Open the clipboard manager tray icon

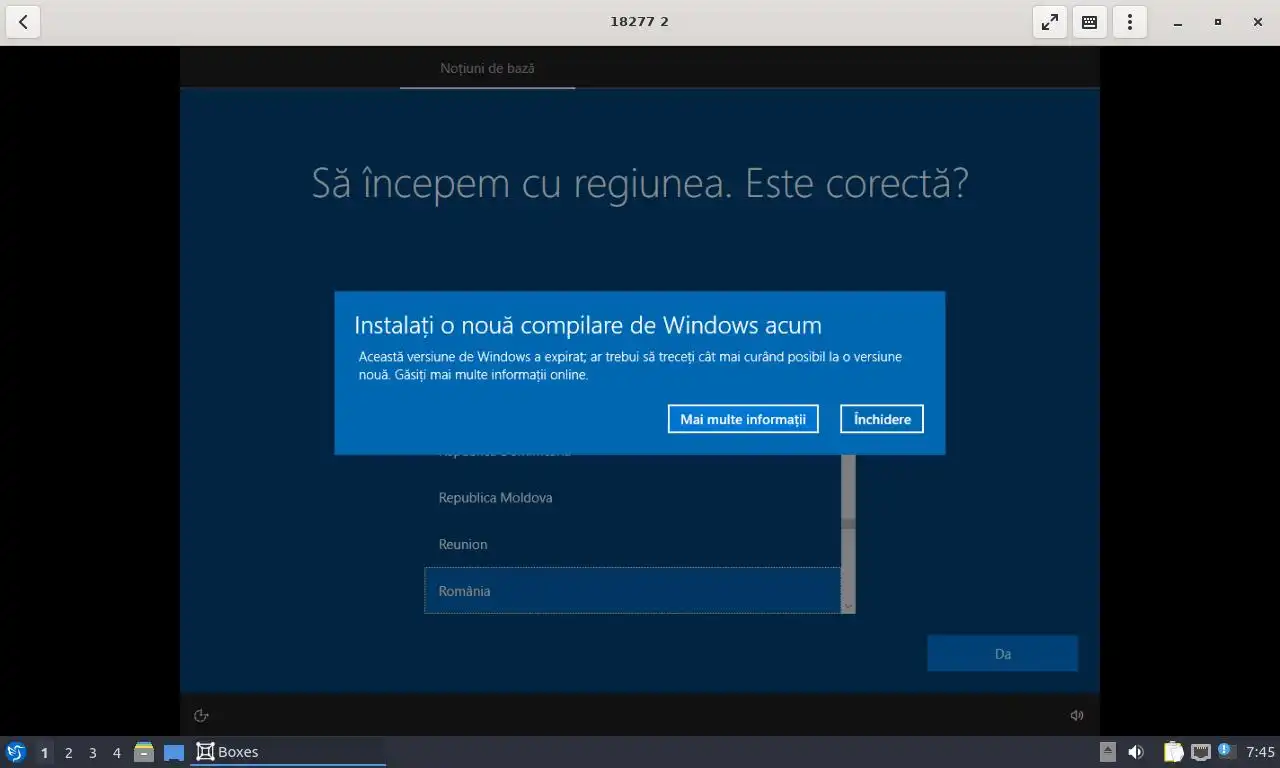click(x=1173, y=752)
